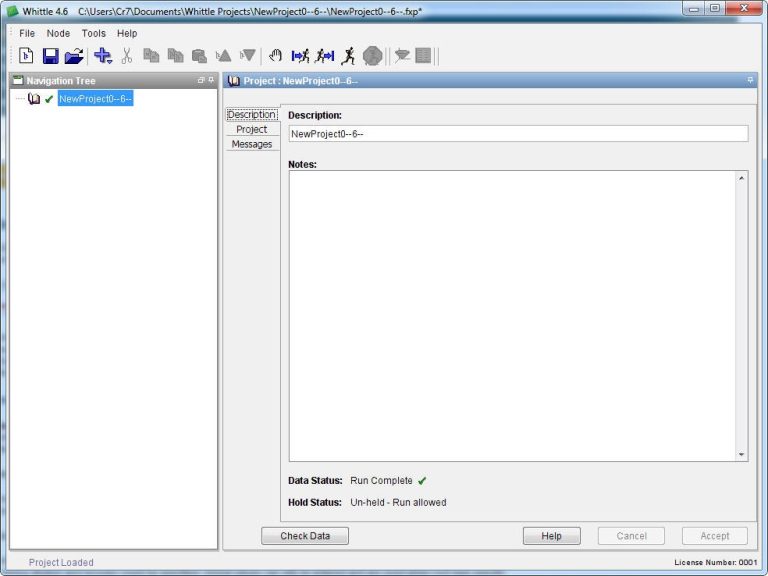This screenshot has width=768, height=576.
Task: Open the File menu
Action: 27,33
